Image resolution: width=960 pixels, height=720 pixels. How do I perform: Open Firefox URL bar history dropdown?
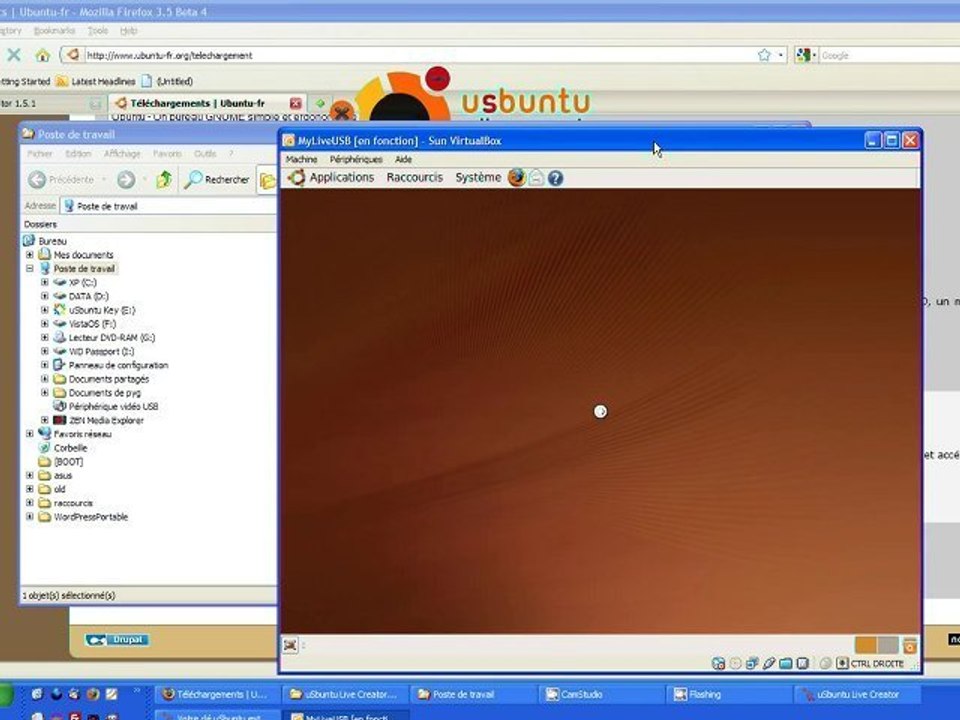pos(781,55)
